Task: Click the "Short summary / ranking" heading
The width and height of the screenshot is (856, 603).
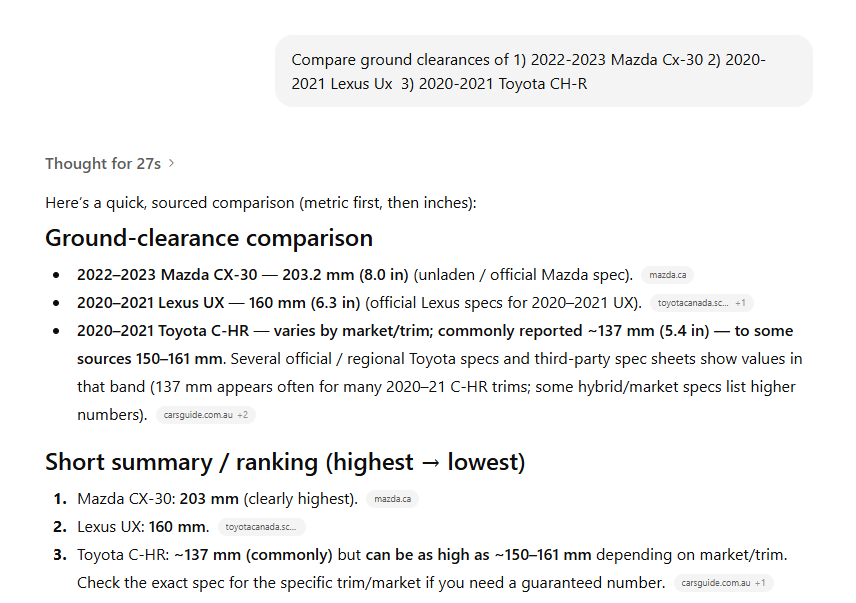Action: (x=285, y=462)
